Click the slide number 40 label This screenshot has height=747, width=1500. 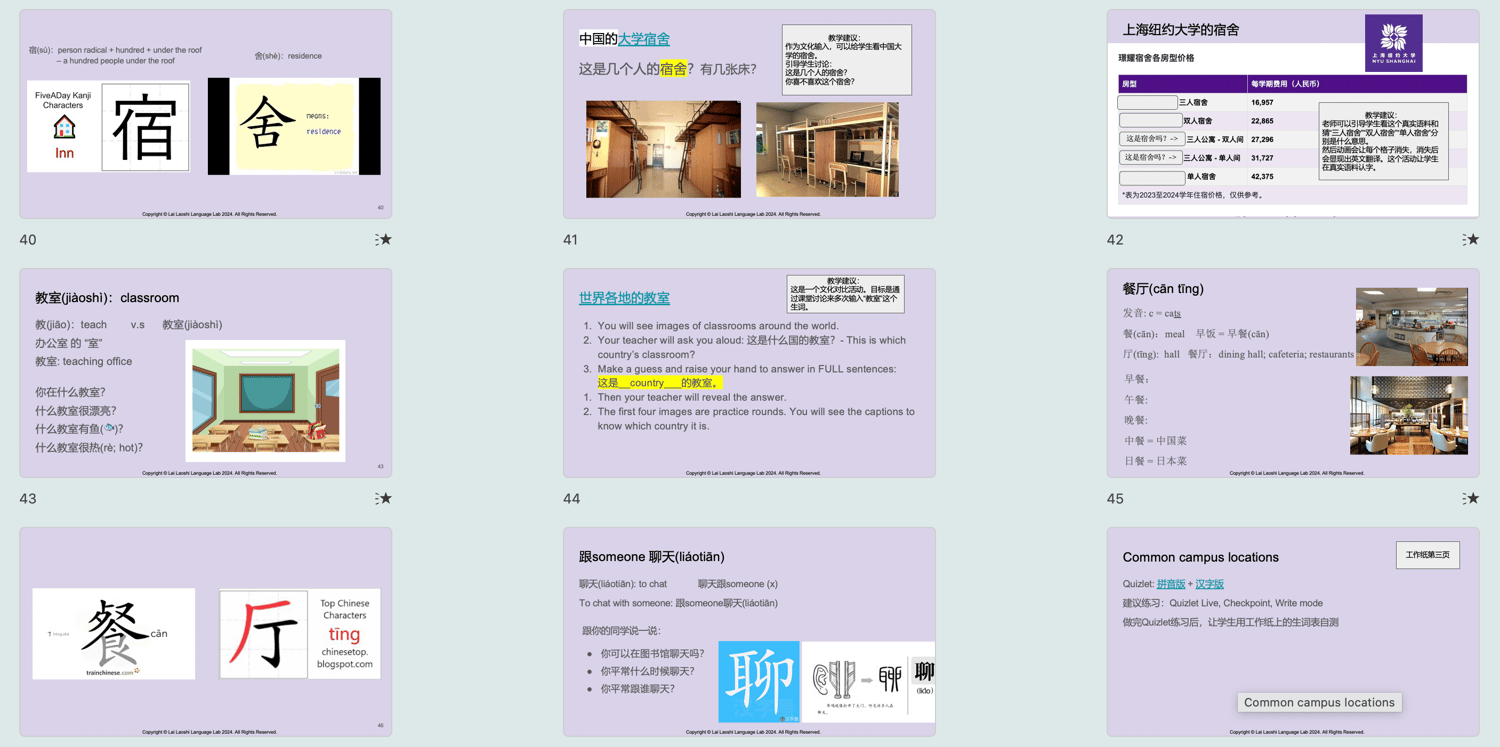pos(28,240)
